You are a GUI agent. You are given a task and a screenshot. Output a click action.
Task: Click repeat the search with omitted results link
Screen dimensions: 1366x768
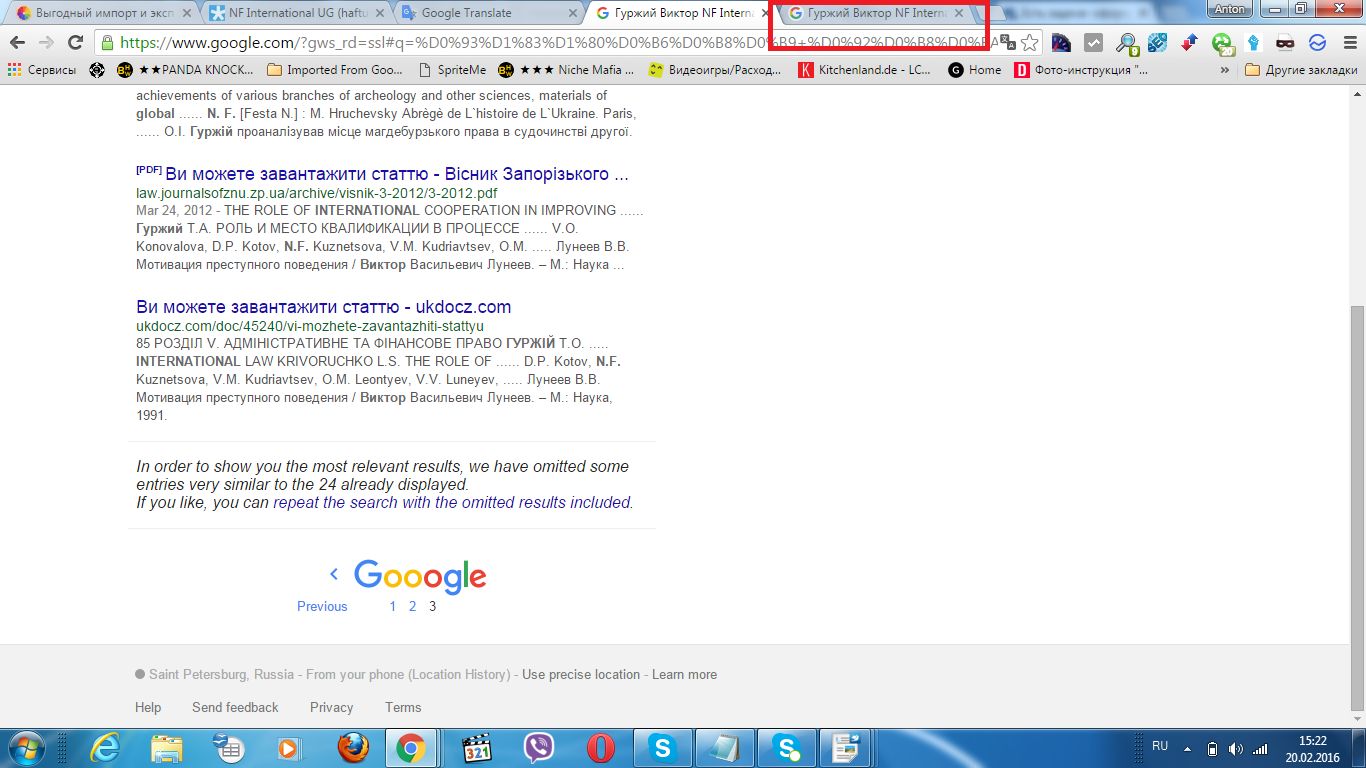[451, 502]
